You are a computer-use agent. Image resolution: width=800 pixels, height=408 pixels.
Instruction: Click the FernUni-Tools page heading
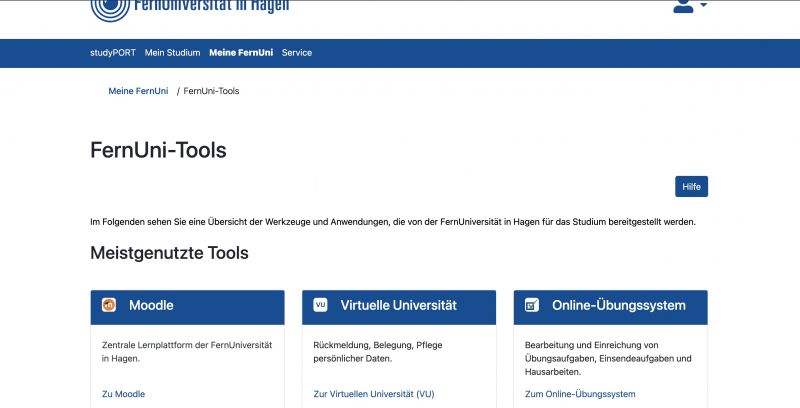158,150
